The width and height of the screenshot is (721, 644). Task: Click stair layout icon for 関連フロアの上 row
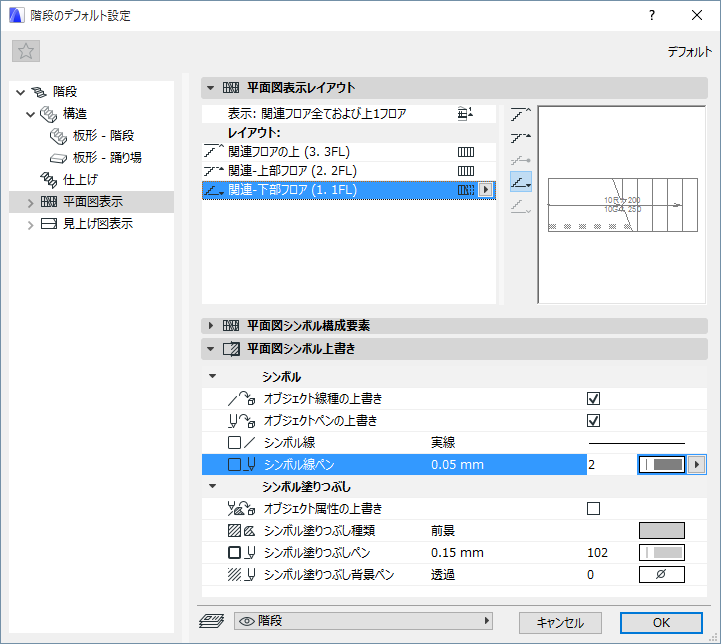[466, 152]
